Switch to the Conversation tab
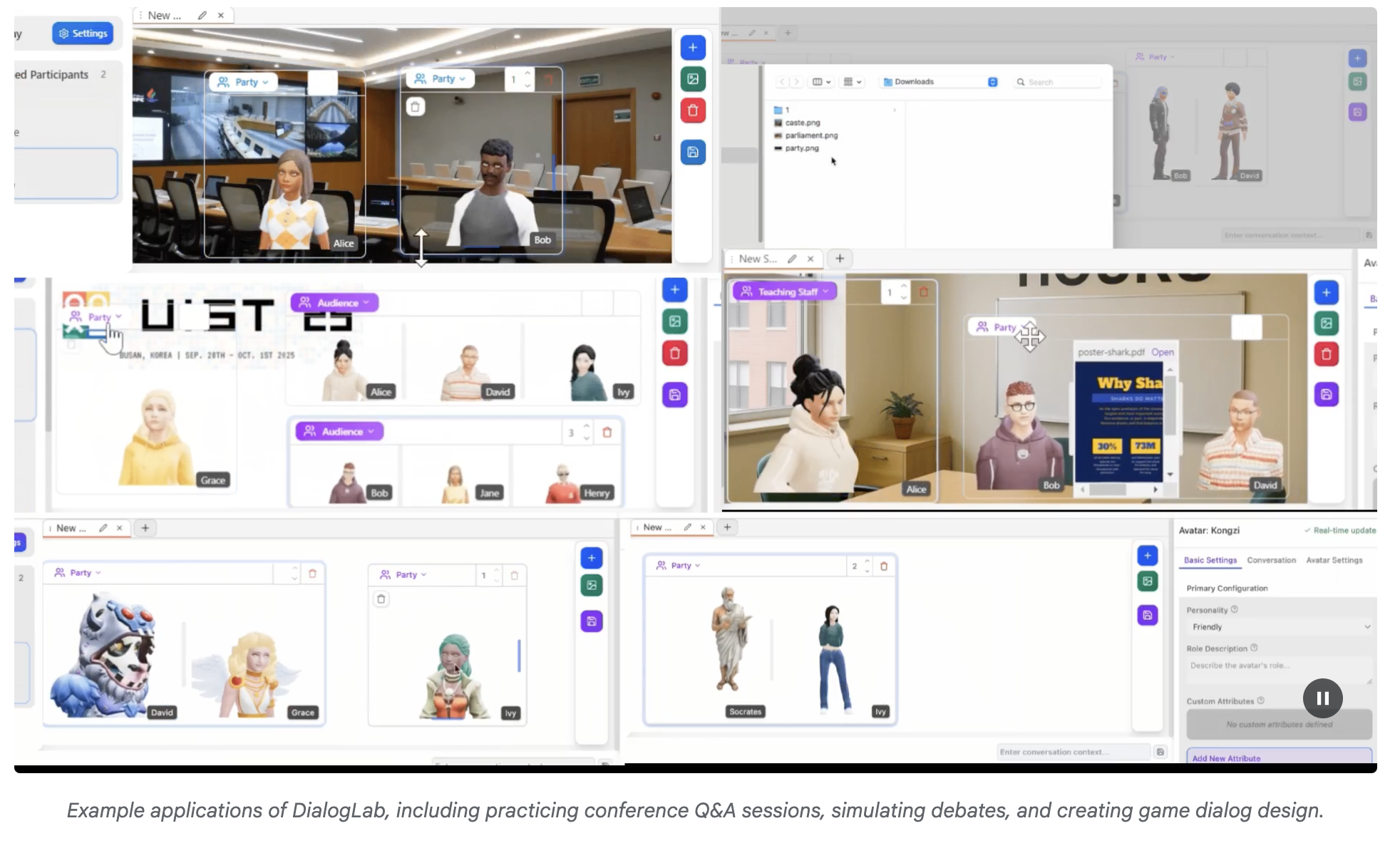1400x848 pixels. pyautogui.click(x=1271, y=560)
